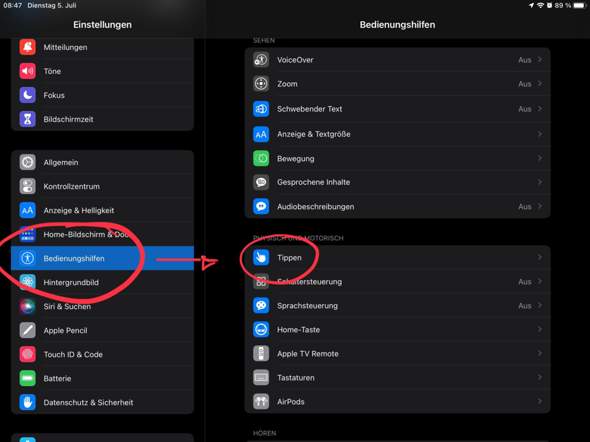Open the red Mitteilungen bell icon

pyautogui.click(x=27, y=47)
